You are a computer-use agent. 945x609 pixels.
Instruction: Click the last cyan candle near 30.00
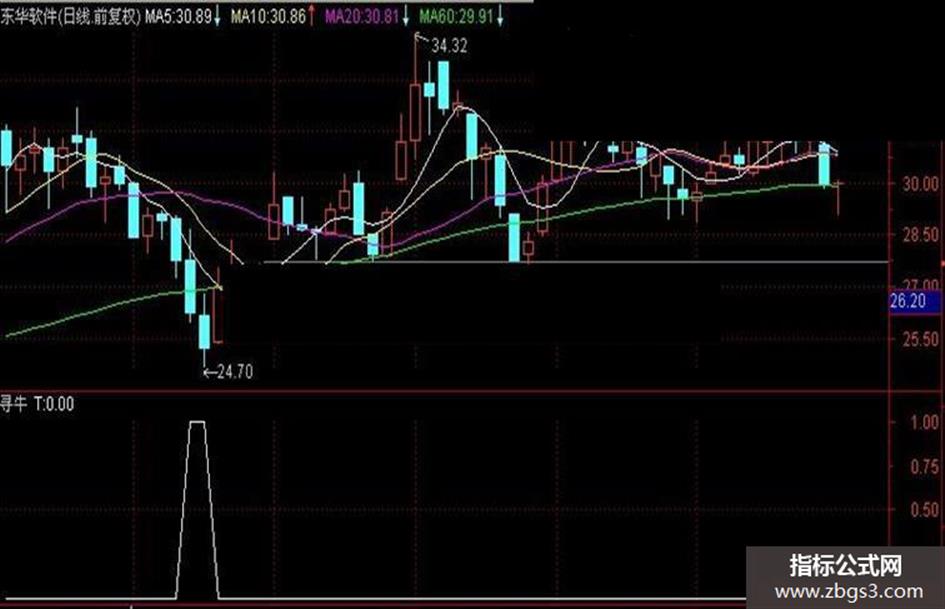pyautogui.click(x=824, y=164)
